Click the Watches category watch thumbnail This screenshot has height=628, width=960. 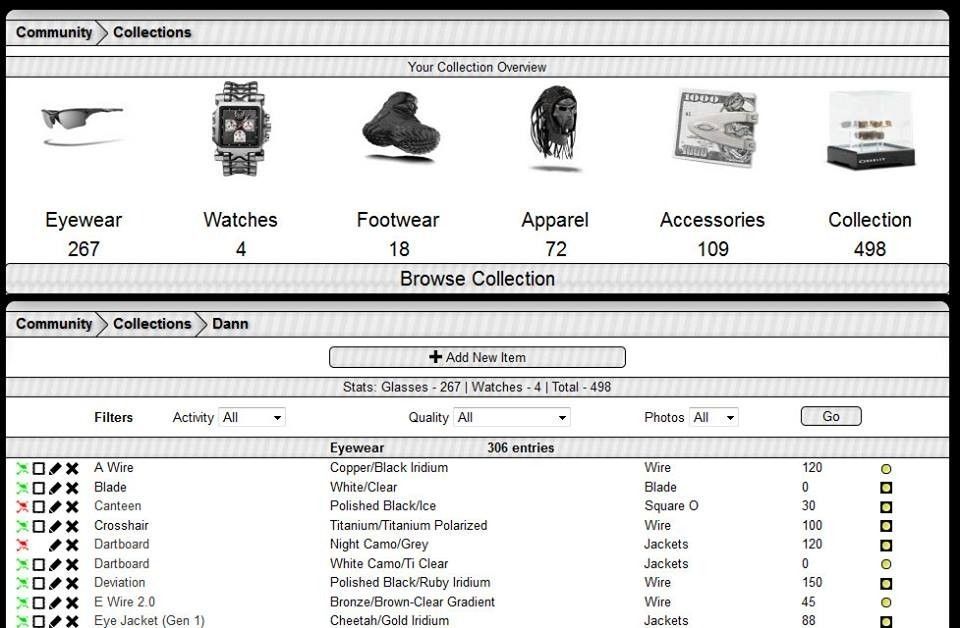coord(240,128)
